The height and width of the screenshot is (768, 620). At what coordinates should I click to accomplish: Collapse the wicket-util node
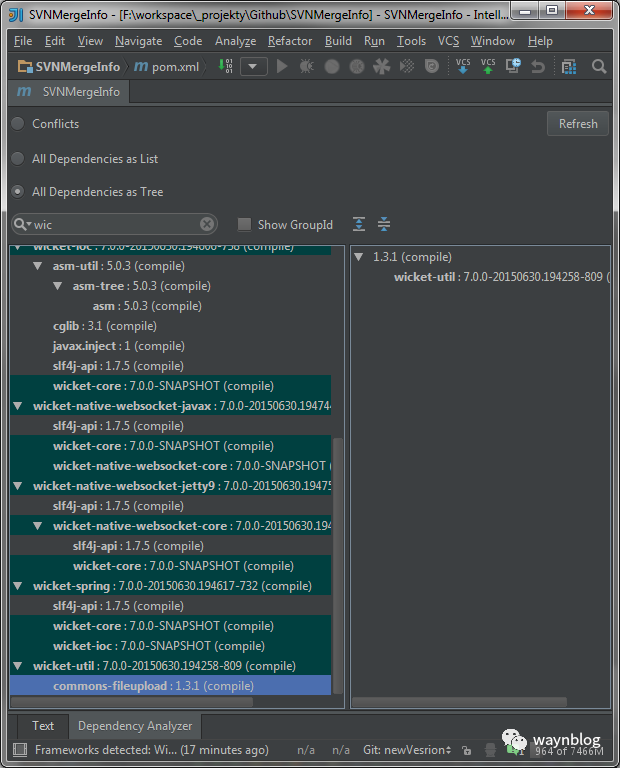click(18, 666)
